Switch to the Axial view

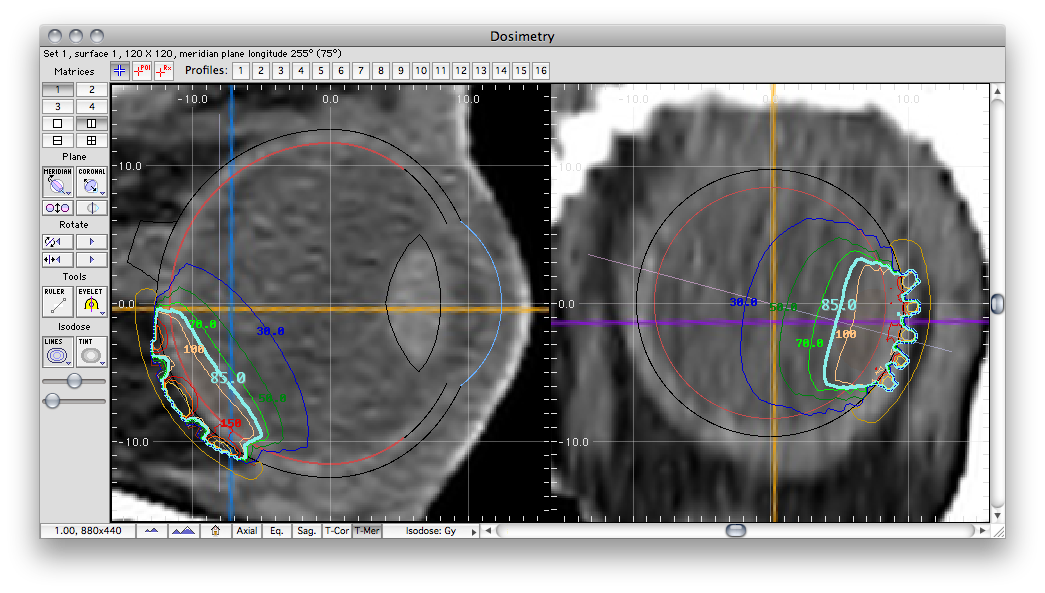point(247,531)
